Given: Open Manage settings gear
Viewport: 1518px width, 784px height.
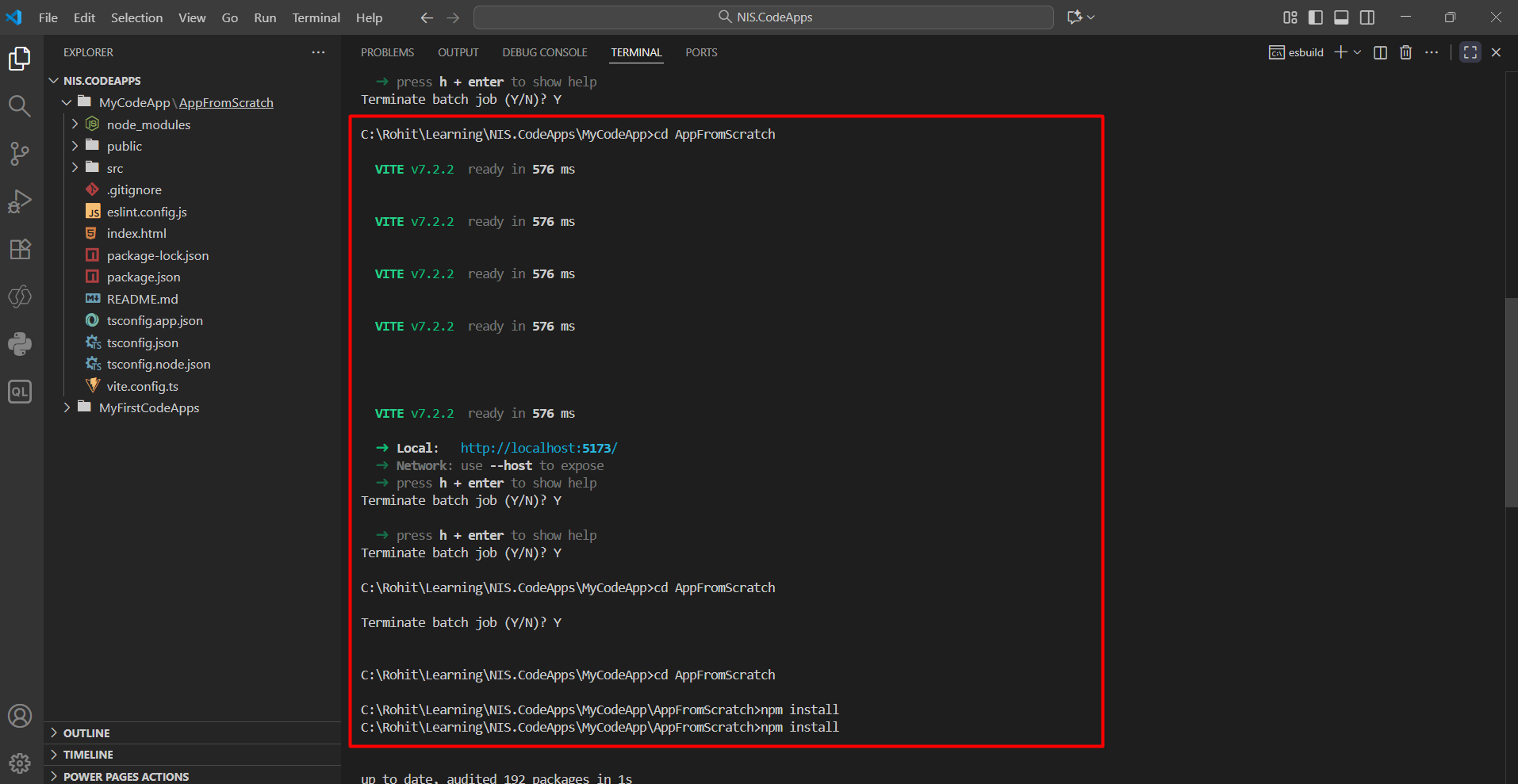Looking at the screenshot, I should (20, 763).
